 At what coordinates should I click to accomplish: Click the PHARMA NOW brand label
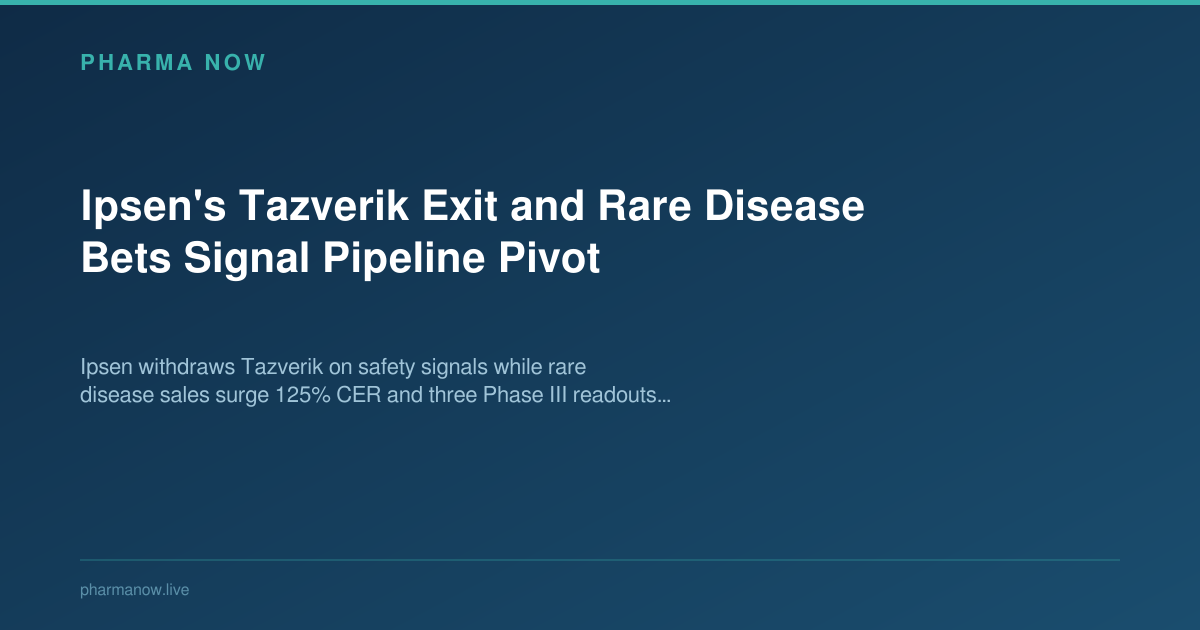click(x=173, y=63)
